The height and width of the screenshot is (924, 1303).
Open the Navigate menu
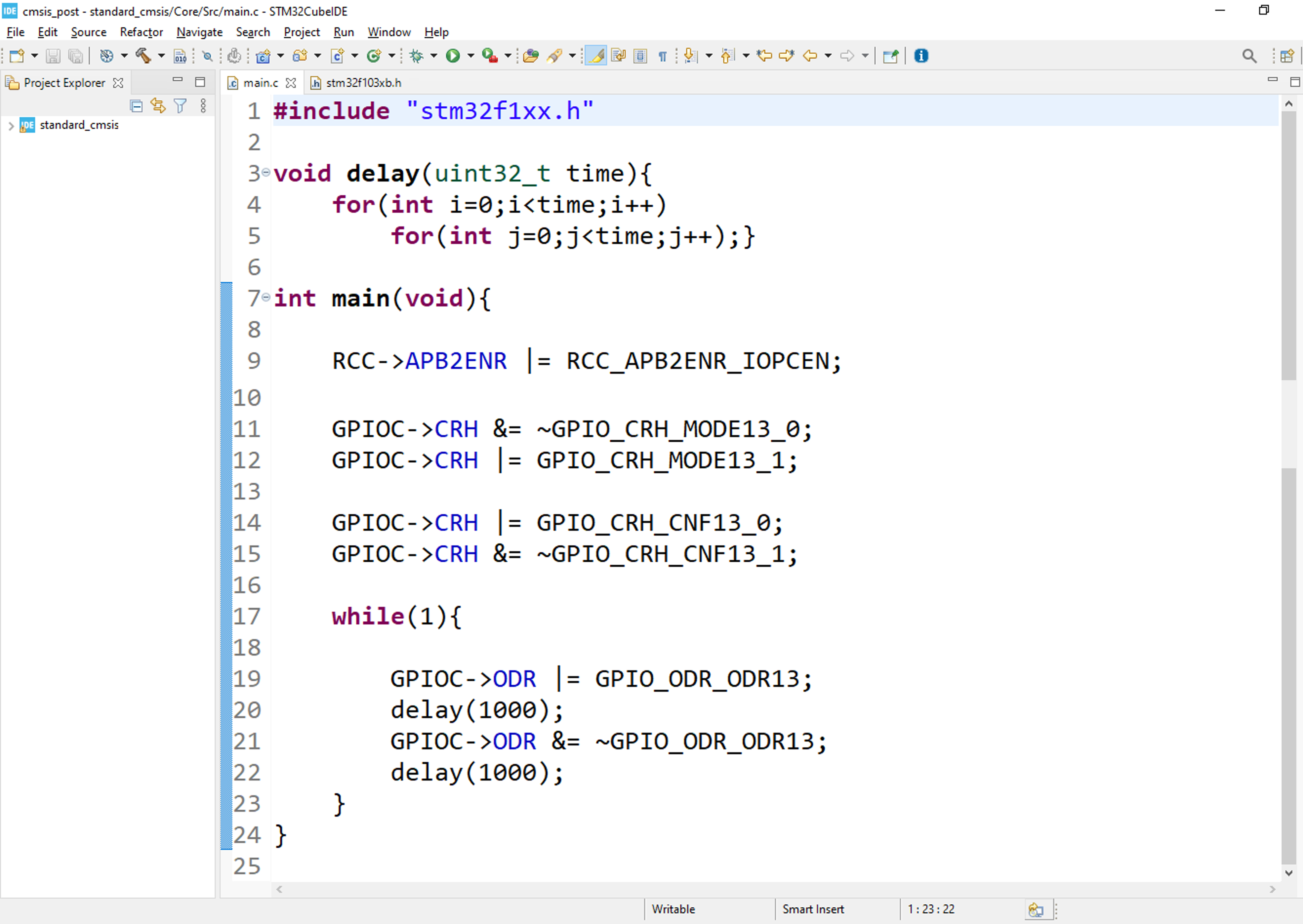[199, 32]
